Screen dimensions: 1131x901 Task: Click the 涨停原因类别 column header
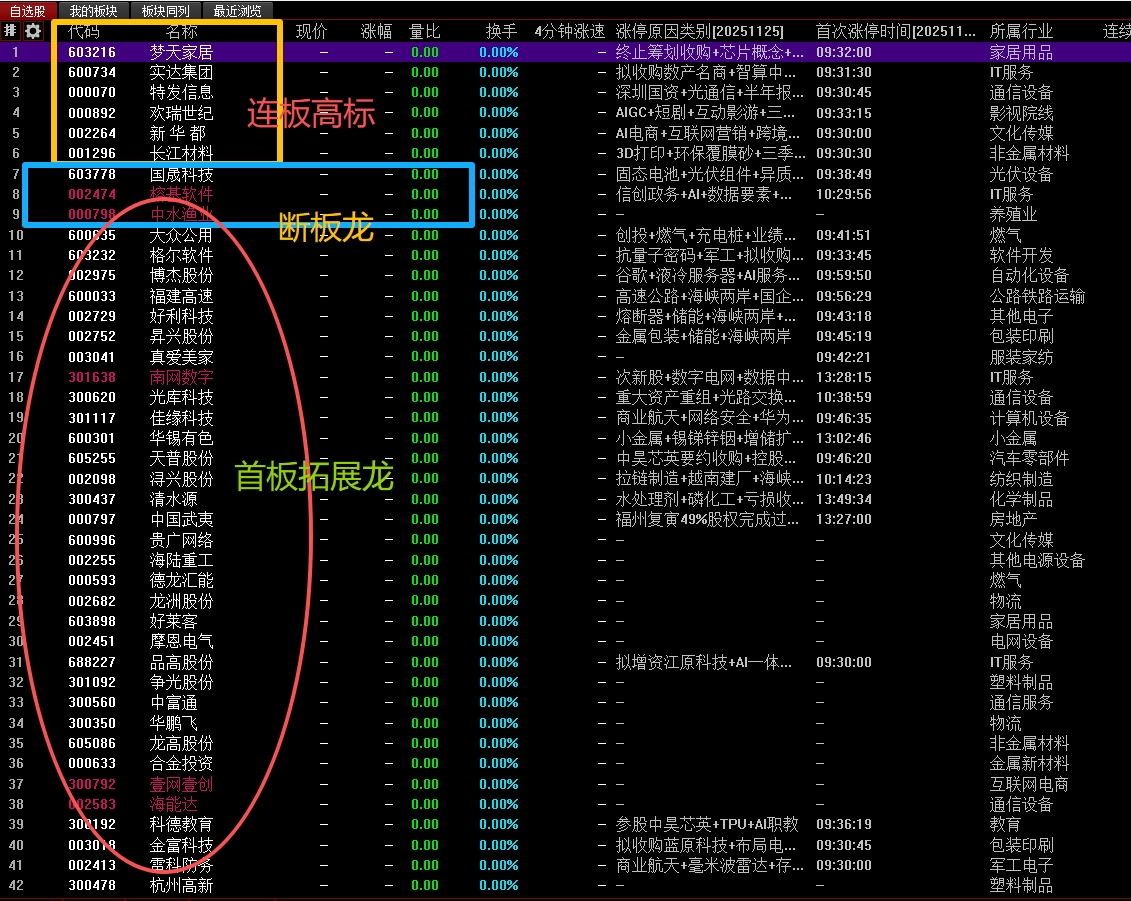click(x=700, y=32)
